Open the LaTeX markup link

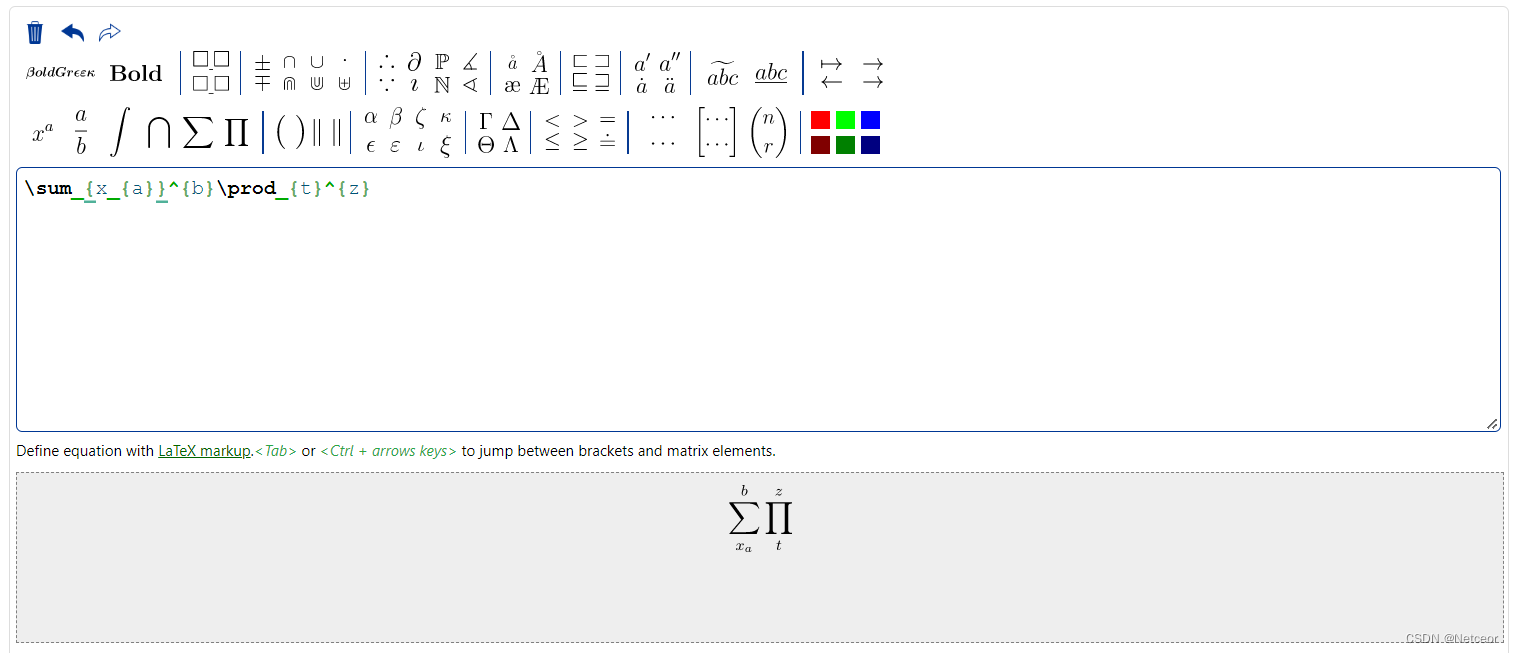204,451
